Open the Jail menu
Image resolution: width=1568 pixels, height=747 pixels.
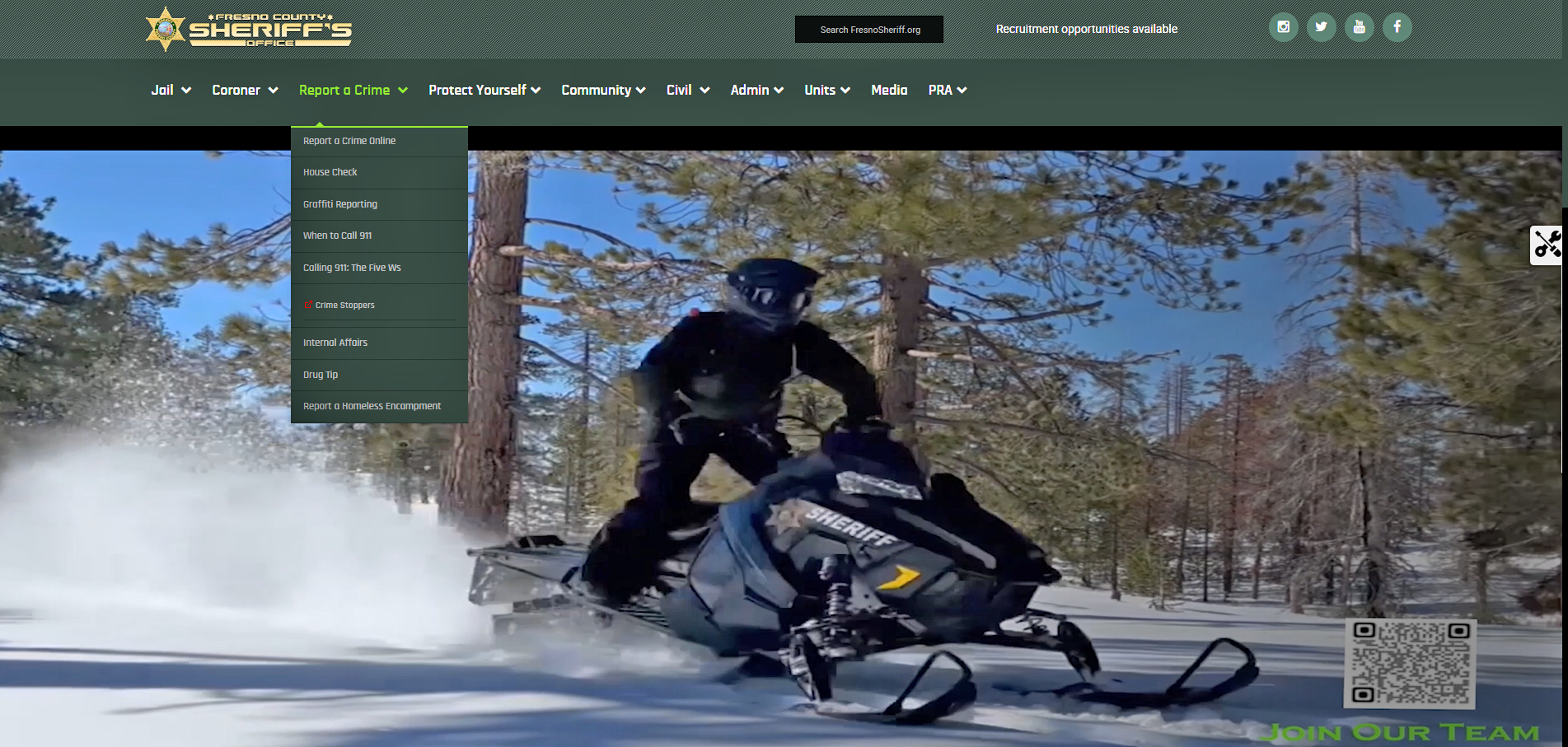162,90
